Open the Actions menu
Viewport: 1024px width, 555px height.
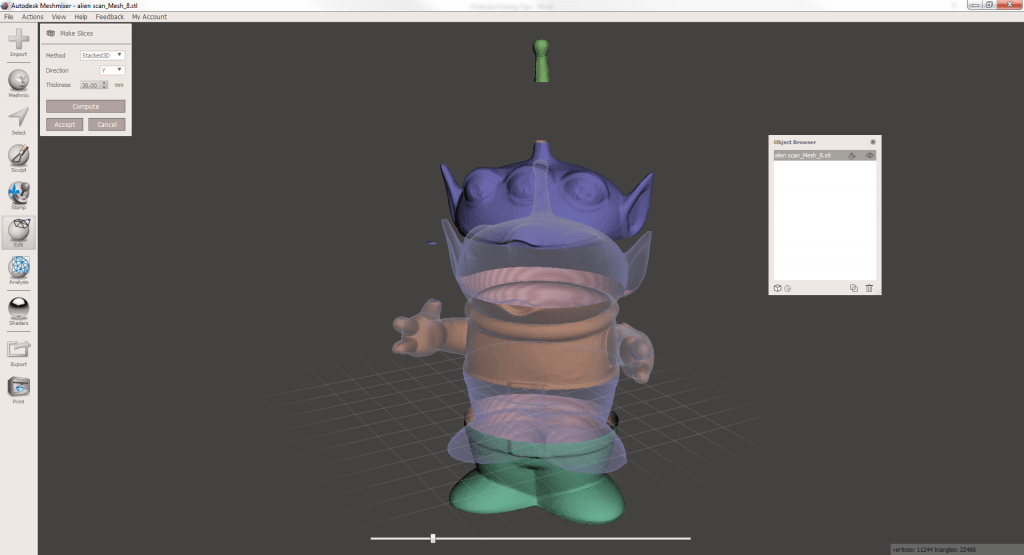[33, 17]
